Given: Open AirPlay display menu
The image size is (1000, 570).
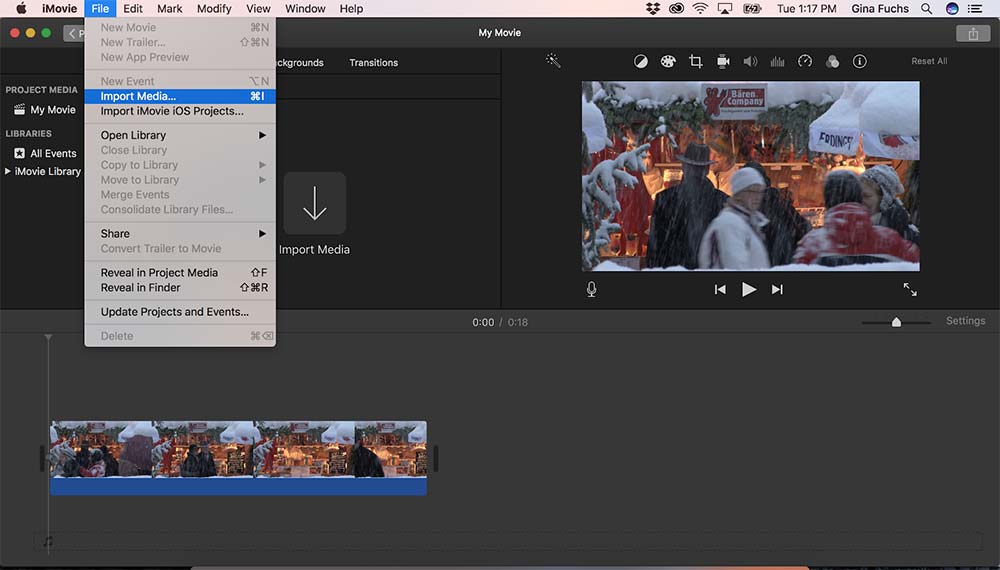Looking at the screenshot, I should (725, 8).
